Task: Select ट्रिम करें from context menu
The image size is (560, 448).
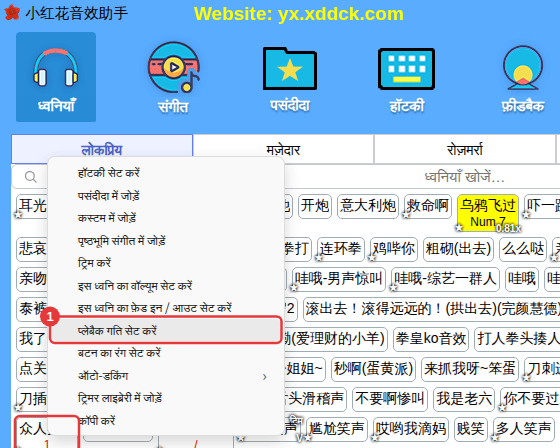Action: (x=166, y=263)
